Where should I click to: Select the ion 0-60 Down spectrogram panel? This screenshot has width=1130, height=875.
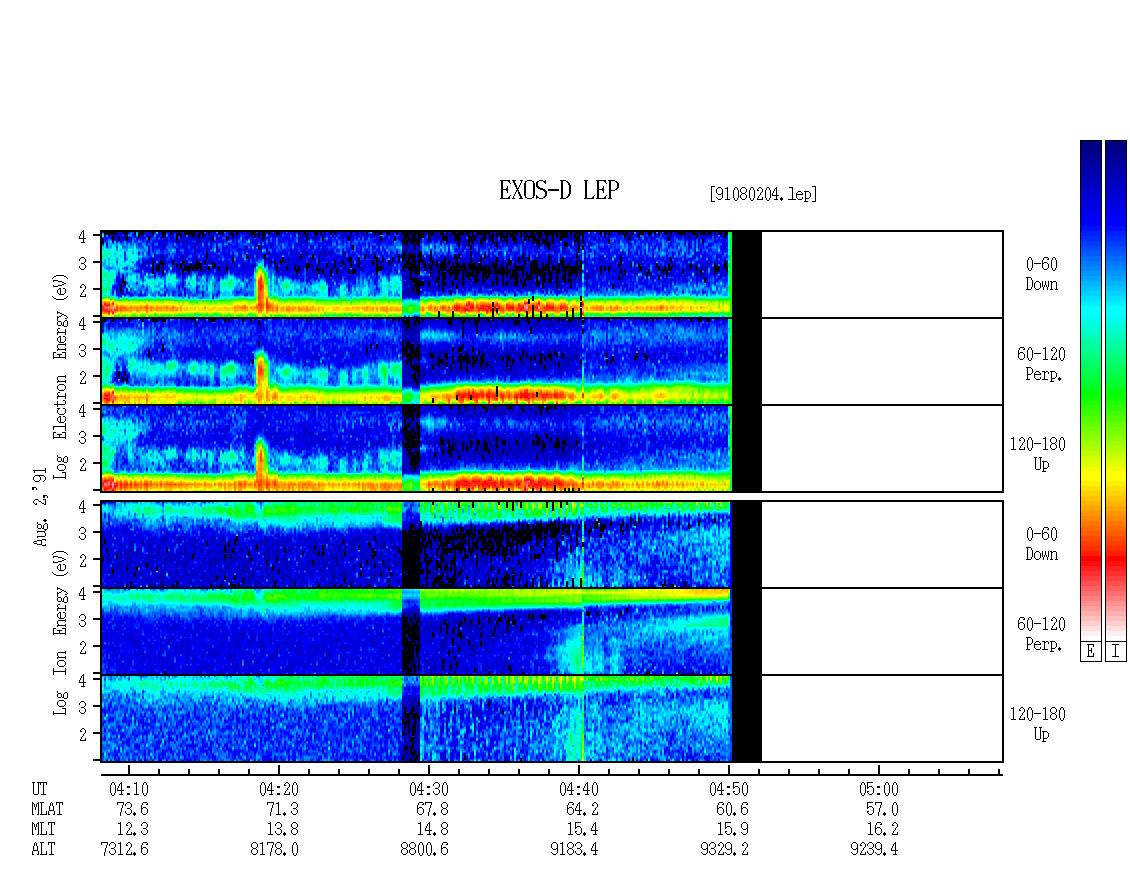click(551, 544)
